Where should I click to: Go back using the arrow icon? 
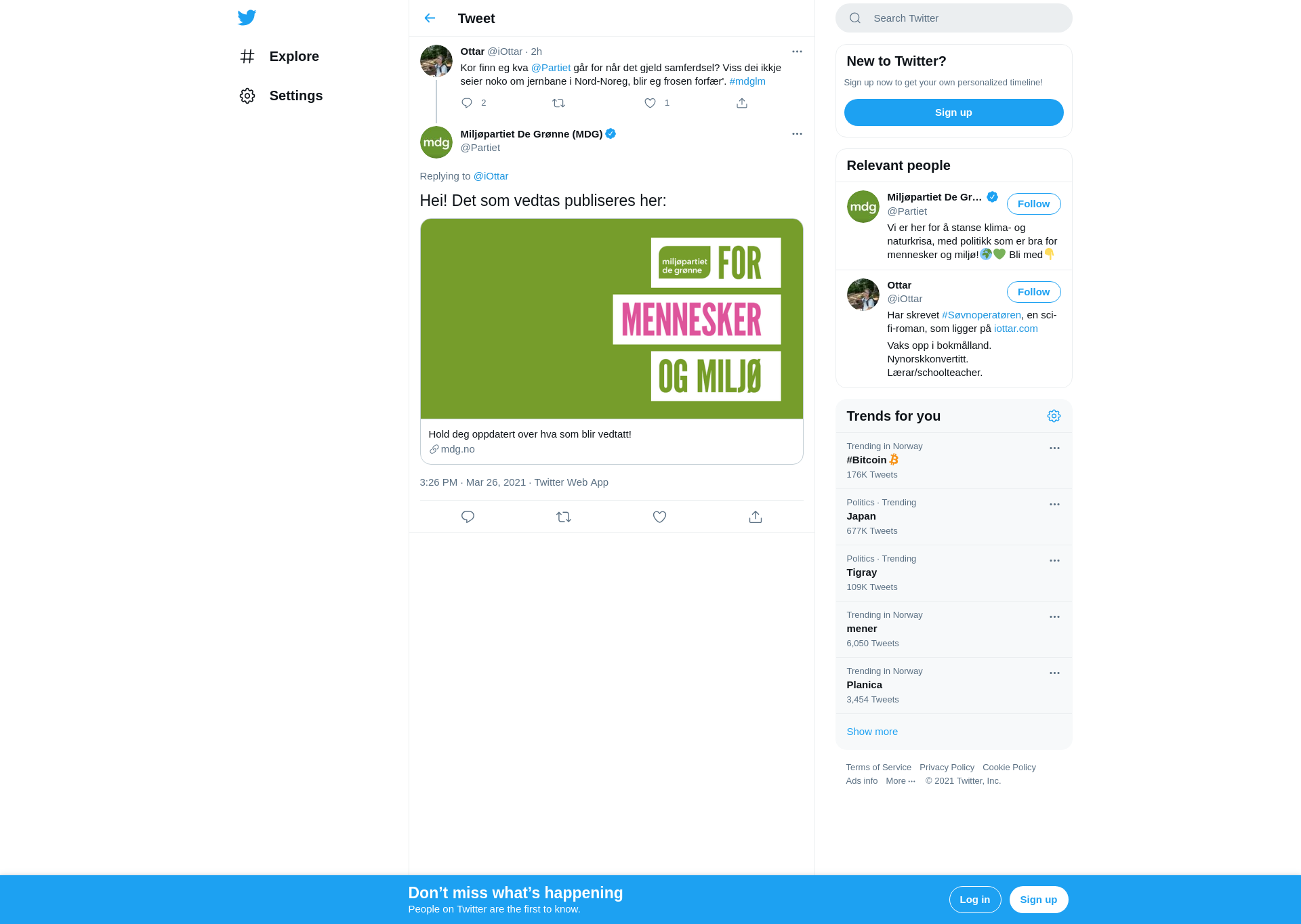point(430,18)
